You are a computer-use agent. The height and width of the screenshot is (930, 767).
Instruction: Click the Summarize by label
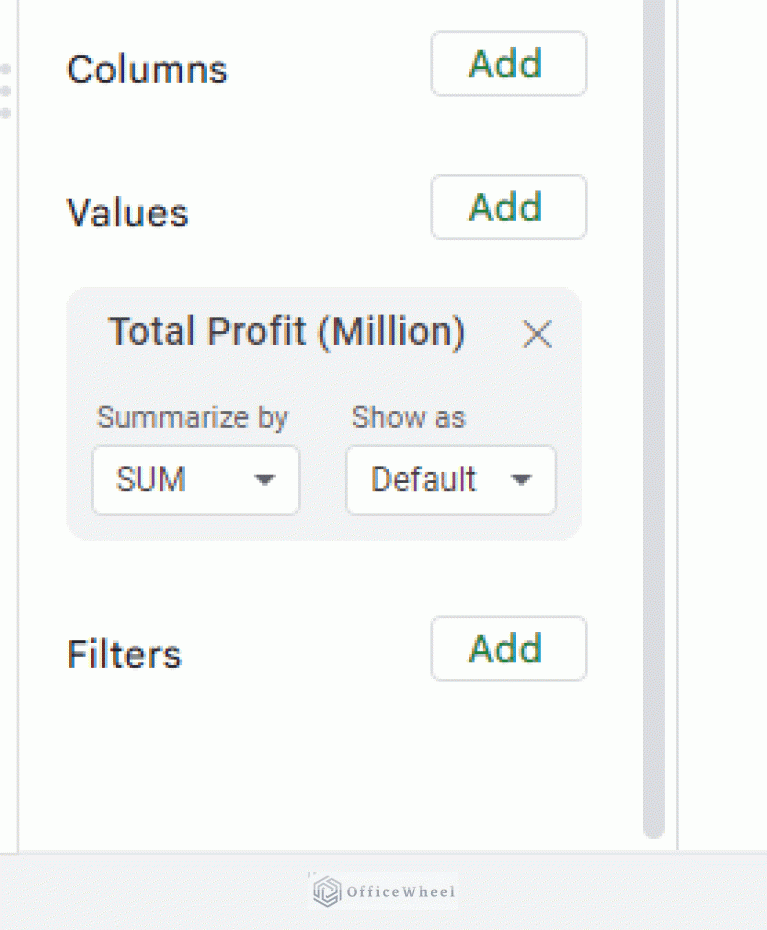[x=193, y=418]
